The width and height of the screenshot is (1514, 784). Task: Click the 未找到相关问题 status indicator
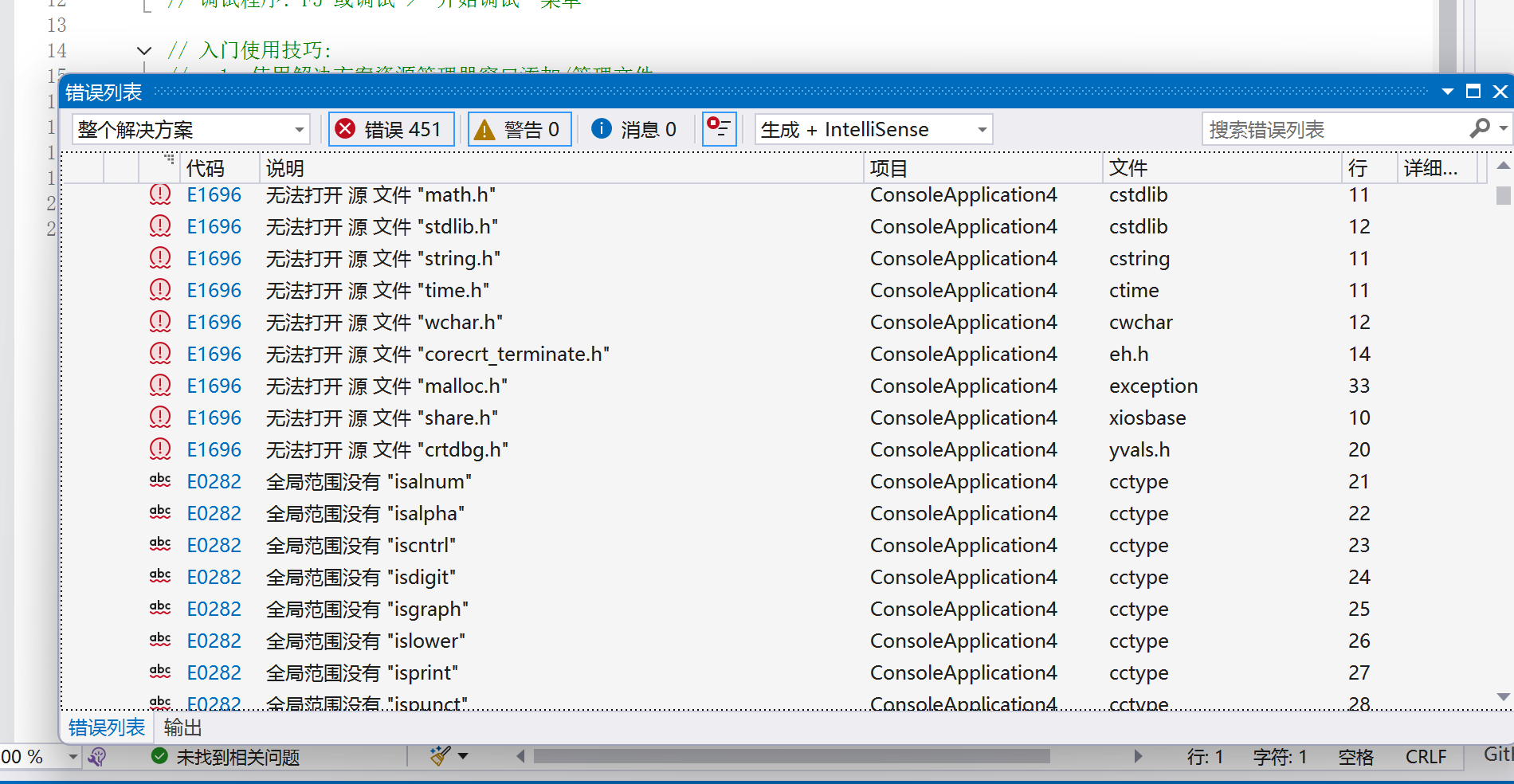[x=226, y=757]
